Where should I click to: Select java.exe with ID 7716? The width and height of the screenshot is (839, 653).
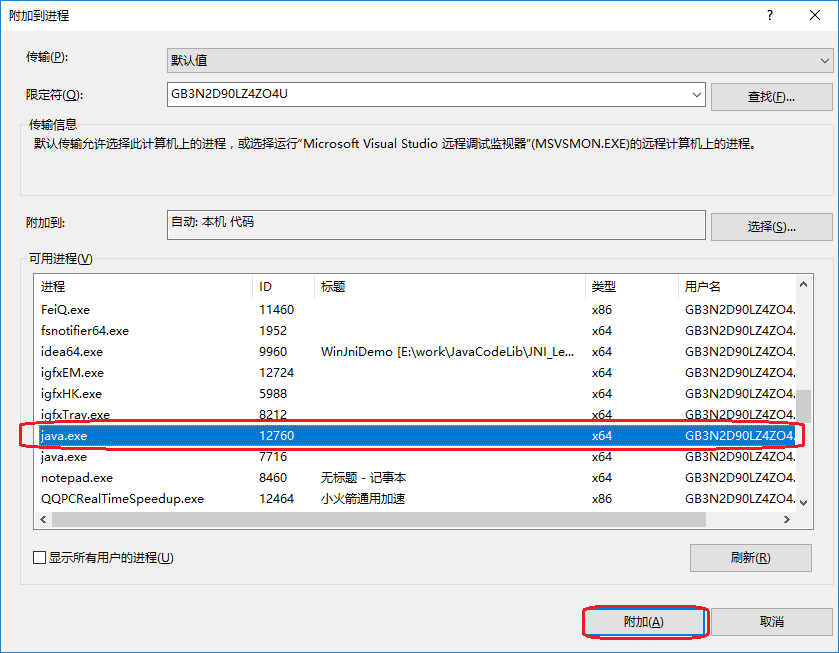pos(415,457)
